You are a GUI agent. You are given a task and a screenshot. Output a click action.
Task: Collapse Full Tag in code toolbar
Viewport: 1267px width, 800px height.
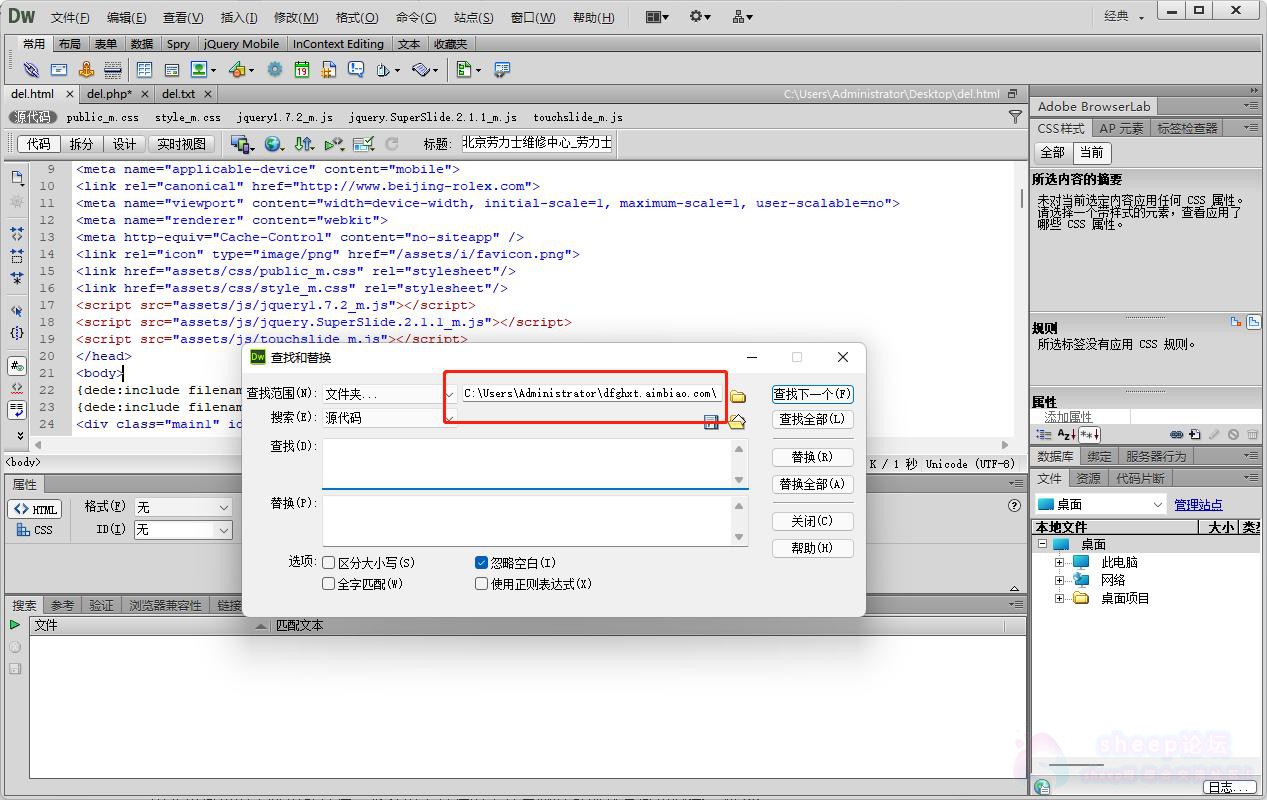coord(17,233)
